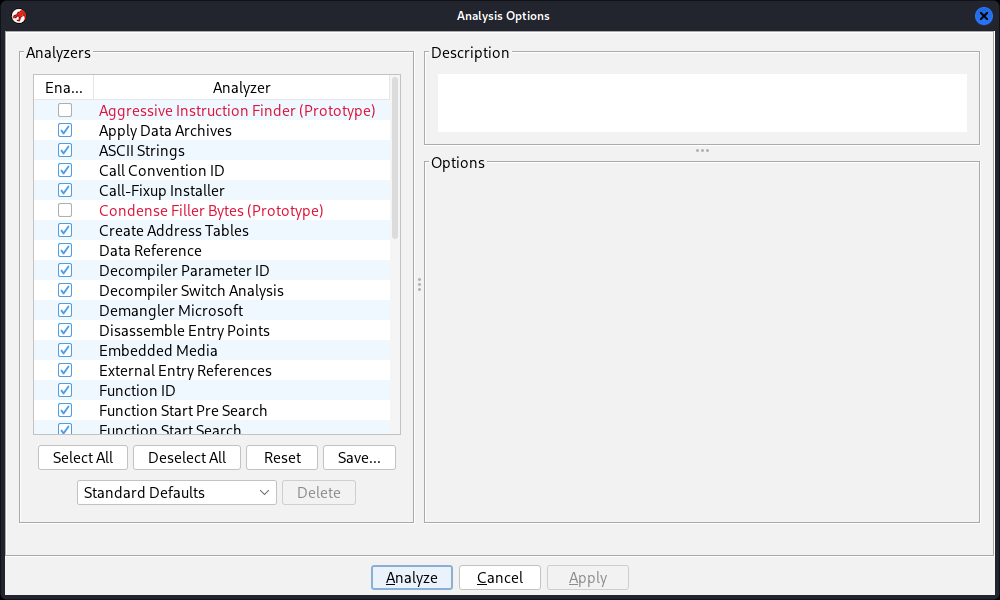Viewport: 1000px width, 600px height.
Task: Close the Analysis Options dialog
Action: point(983,16)
